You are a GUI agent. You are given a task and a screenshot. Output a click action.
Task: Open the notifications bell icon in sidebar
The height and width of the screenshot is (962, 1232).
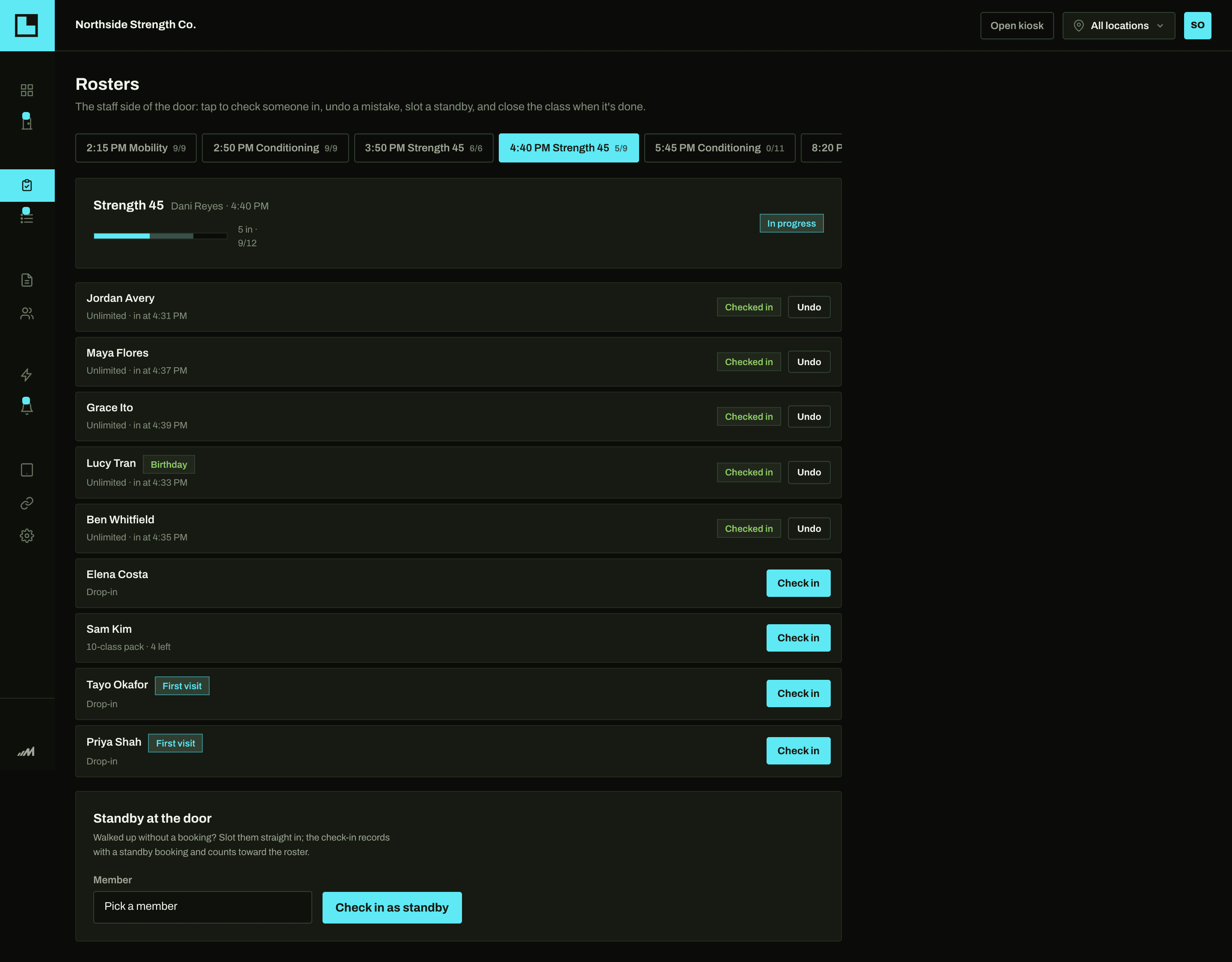tap(27, 406)
